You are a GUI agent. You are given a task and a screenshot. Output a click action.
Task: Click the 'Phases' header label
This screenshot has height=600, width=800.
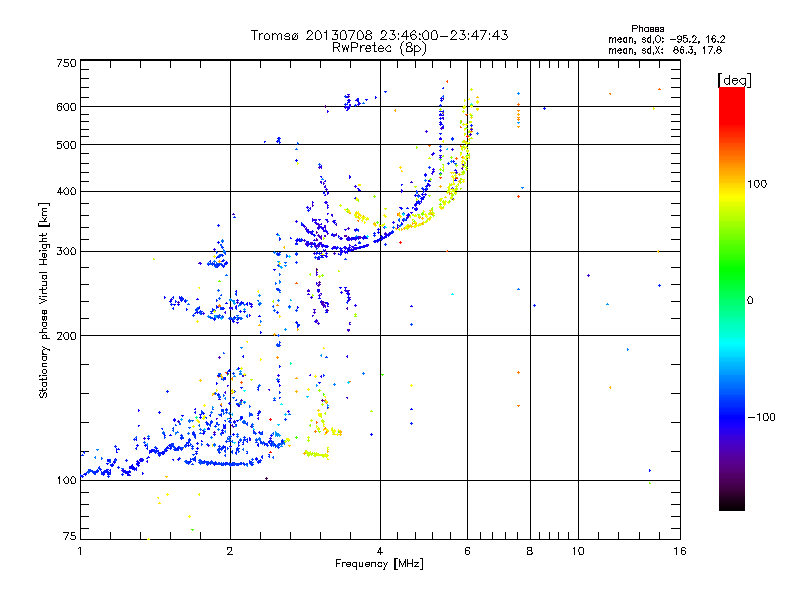point(647,29)
